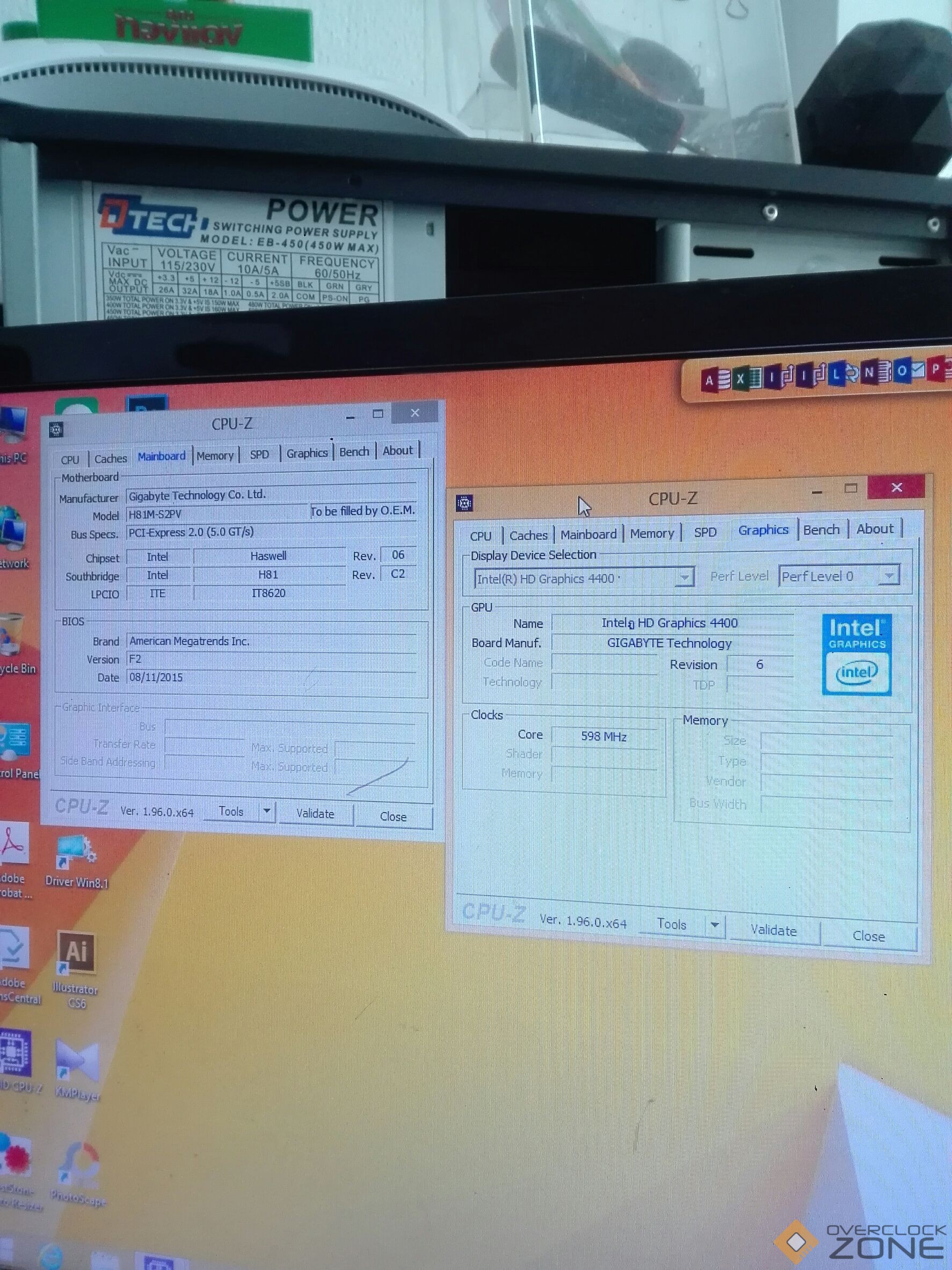Click the red P icon in Office shortcut bar

click(939, 369)
